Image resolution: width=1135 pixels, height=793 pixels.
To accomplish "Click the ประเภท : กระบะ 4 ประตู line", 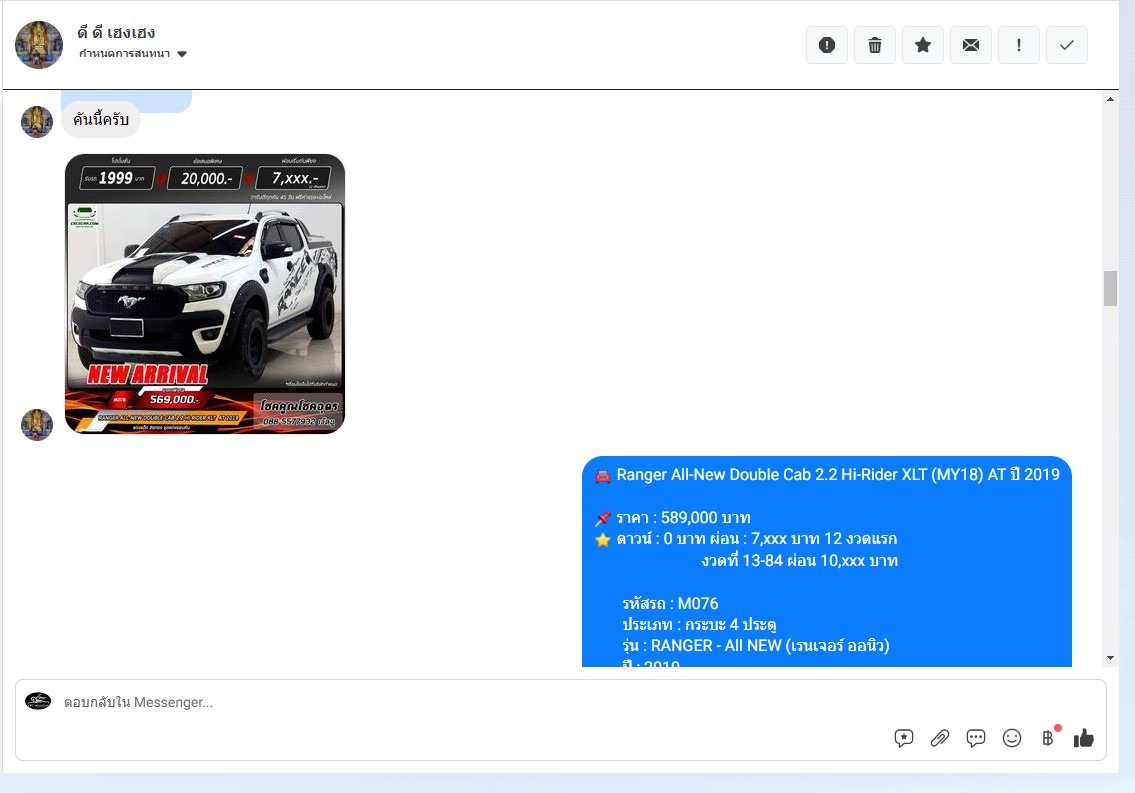I will tap(699, 624).
